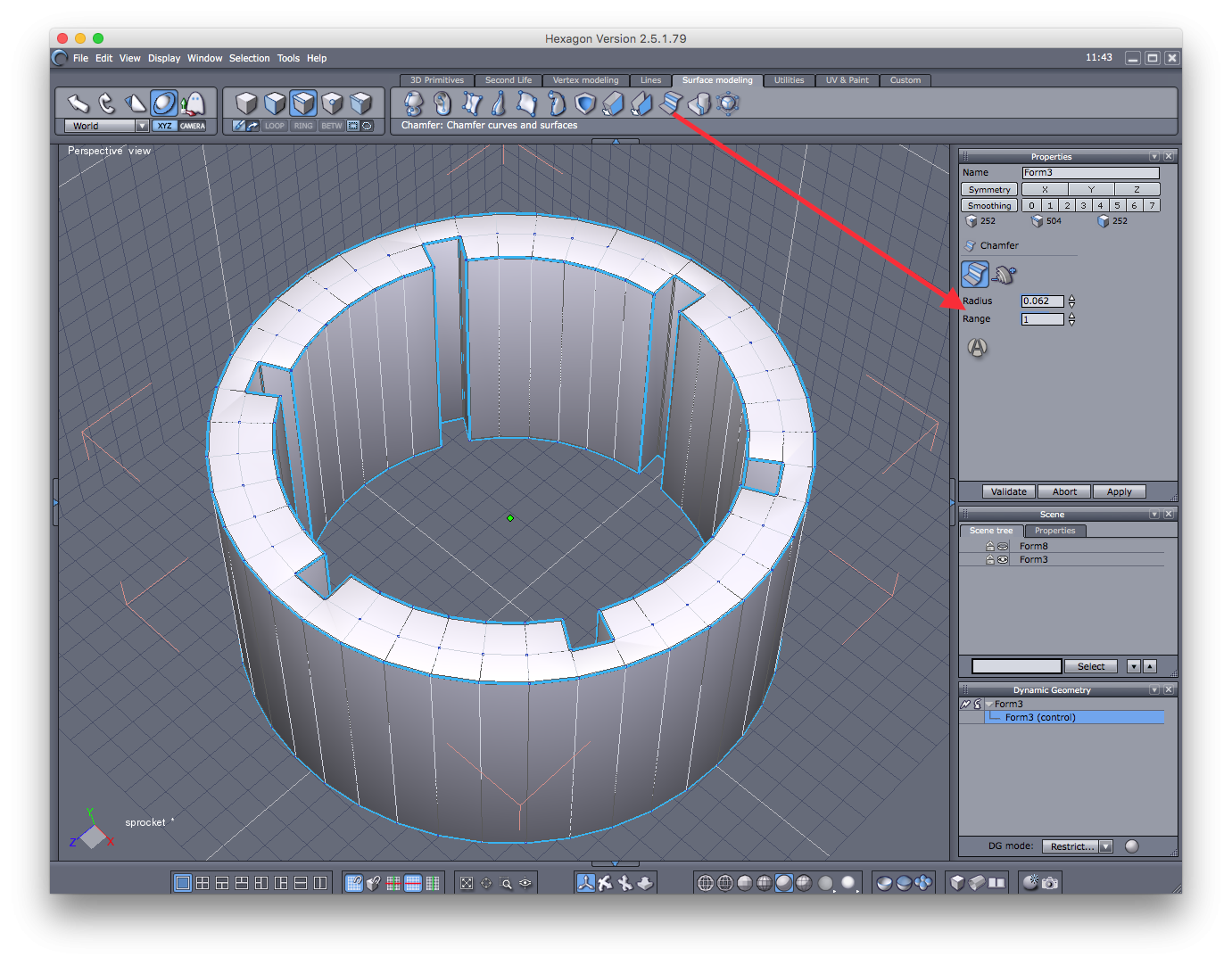Select the single viewport layout icon
1232x965 pixels.
(x=183, y=883)
